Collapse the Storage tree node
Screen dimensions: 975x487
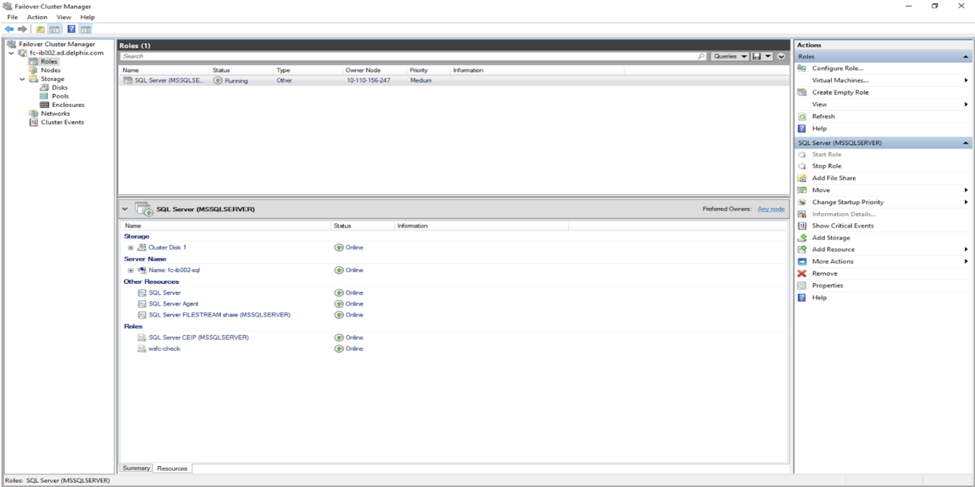[23, 79]
